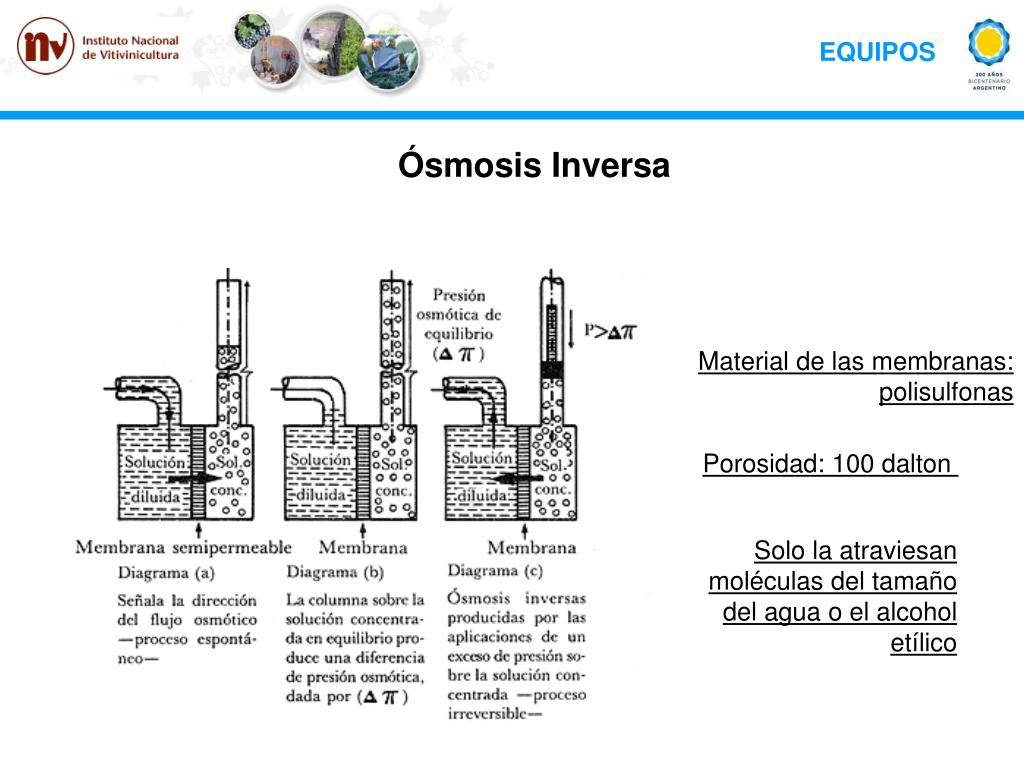Click the Instituto Nacional de Vitivinicultura text
Screen dimensions: 1024x768
[131, 48]
